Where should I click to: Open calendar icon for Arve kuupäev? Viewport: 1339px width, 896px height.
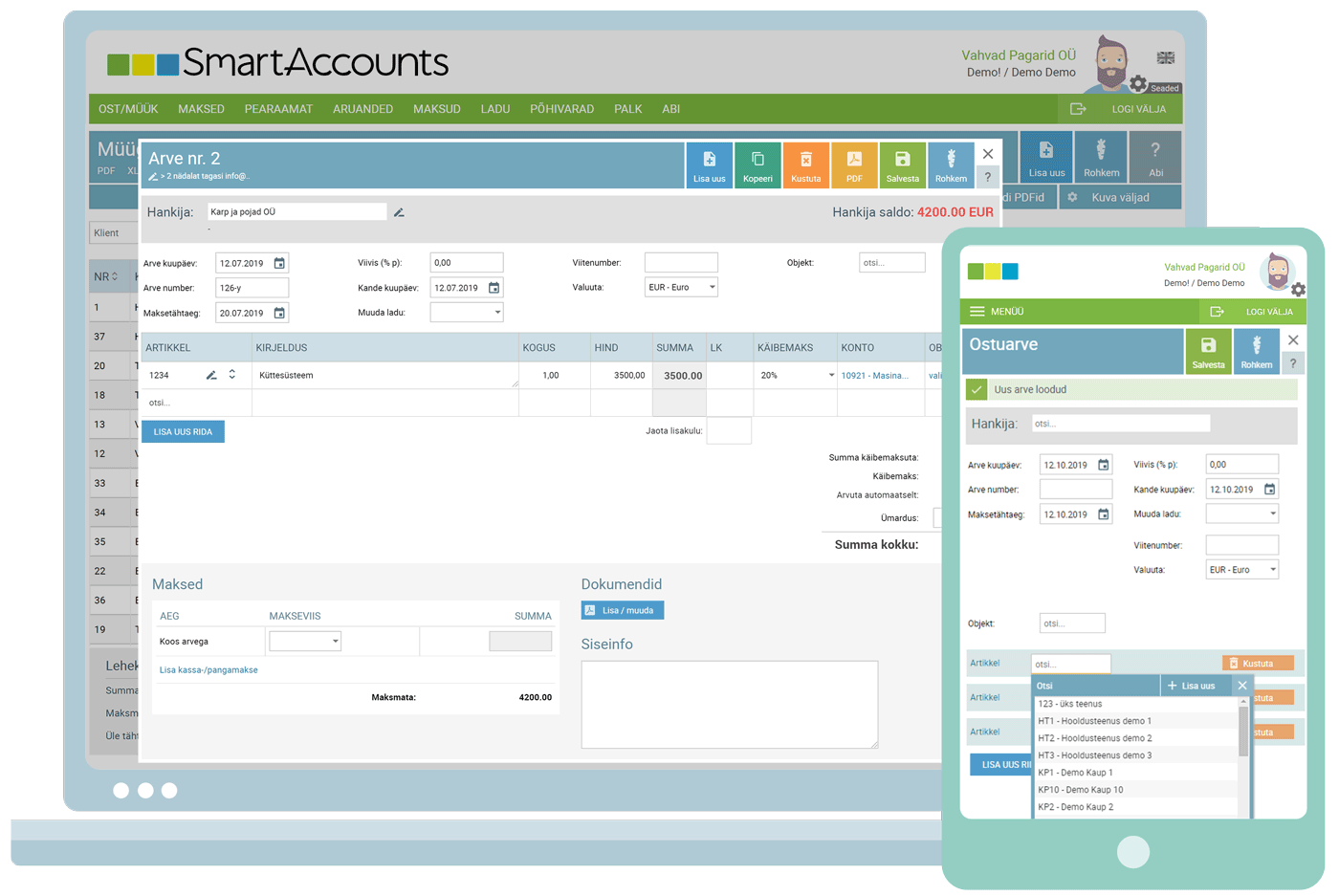279,263
